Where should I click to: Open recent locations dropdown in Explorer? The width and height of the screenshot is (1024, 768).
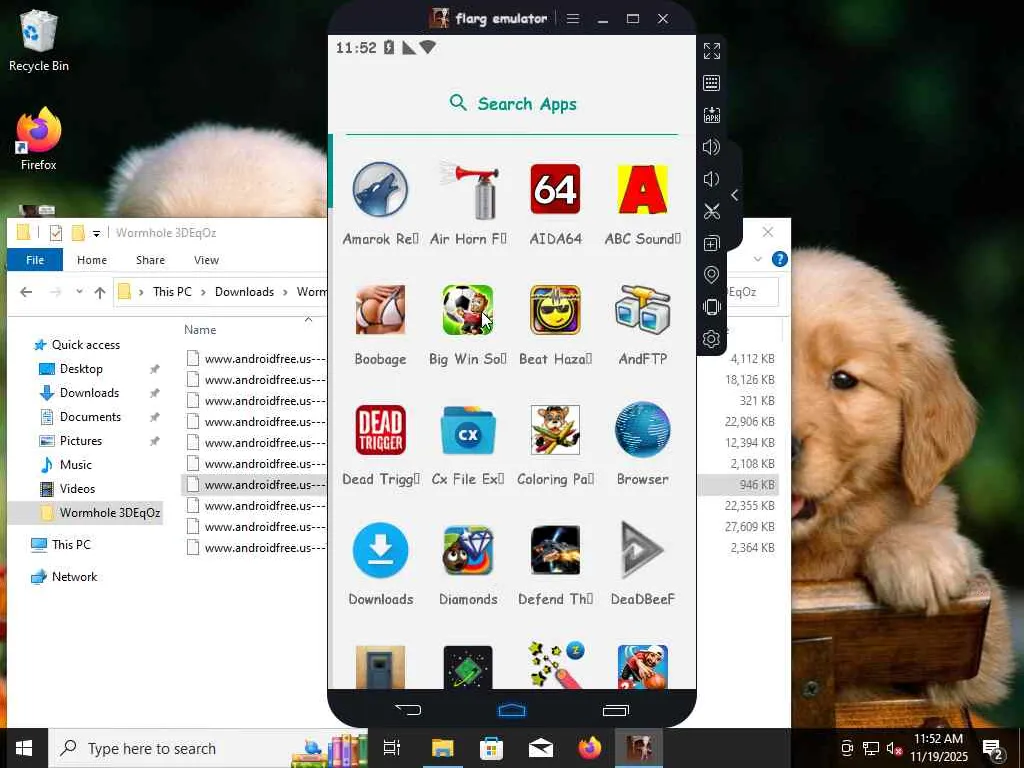[x=79, y=292]
